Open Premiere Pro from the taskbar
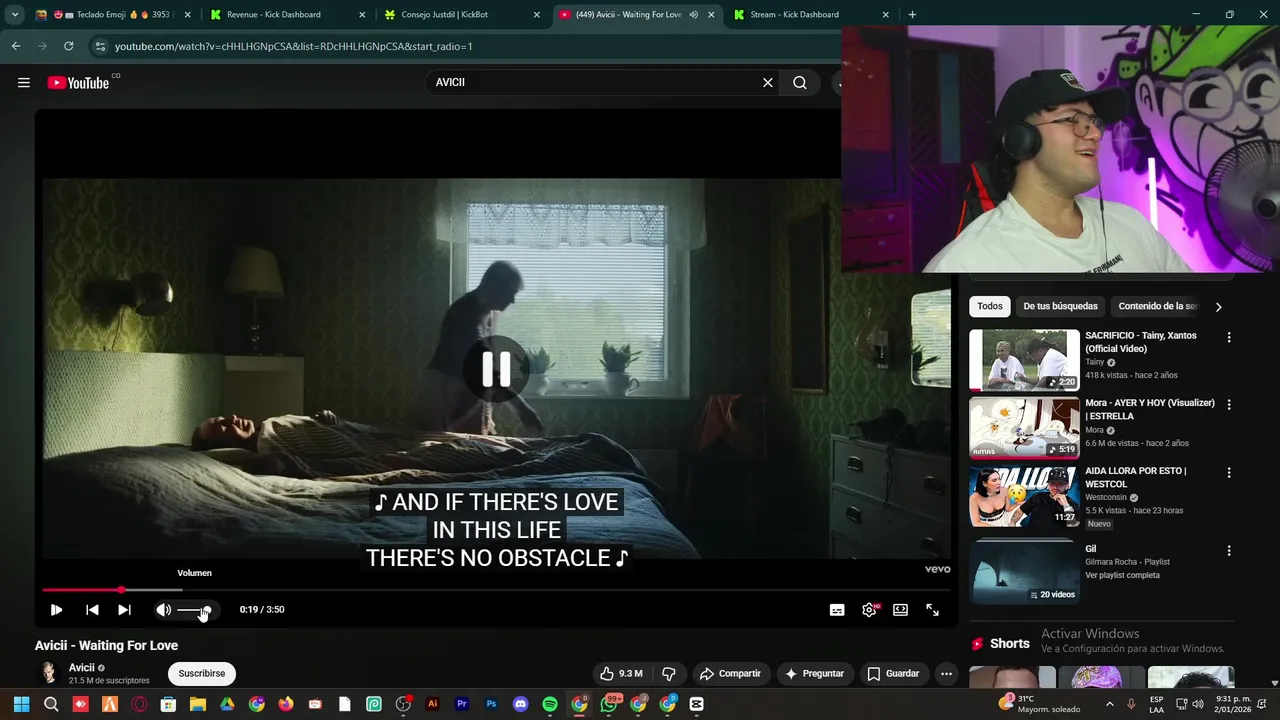This screenshot has width=1280, height=720. coord(462,704)
